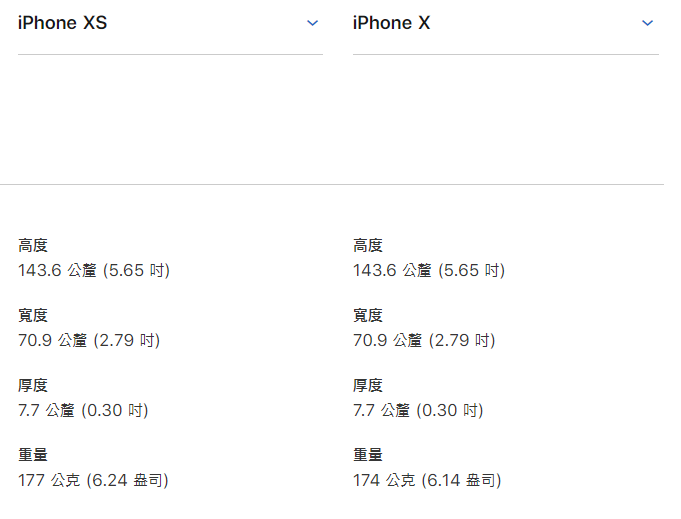Click the chevron beside iPhone X
The width and height of the screenshot is (681, 519).
[647, 23]
